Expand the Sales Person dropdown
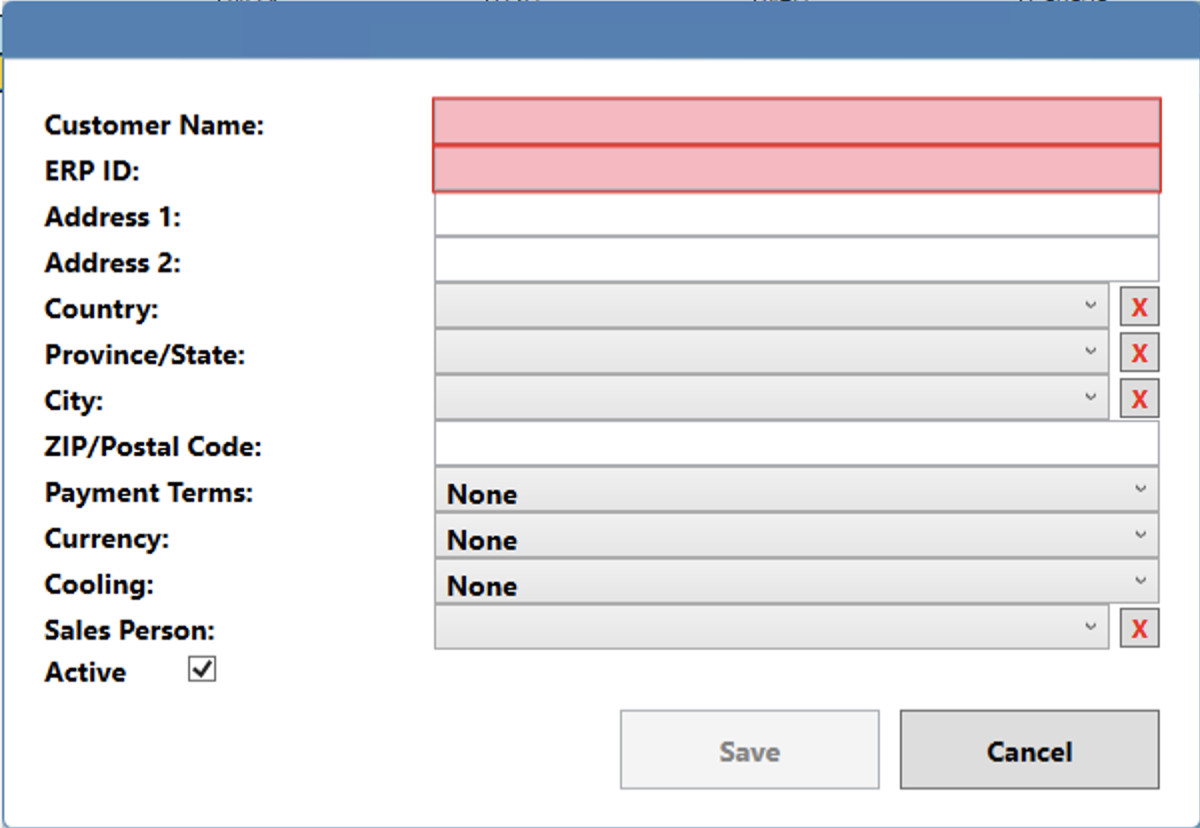This screenshot has width=1200, height=828. (x=771, y=628)
